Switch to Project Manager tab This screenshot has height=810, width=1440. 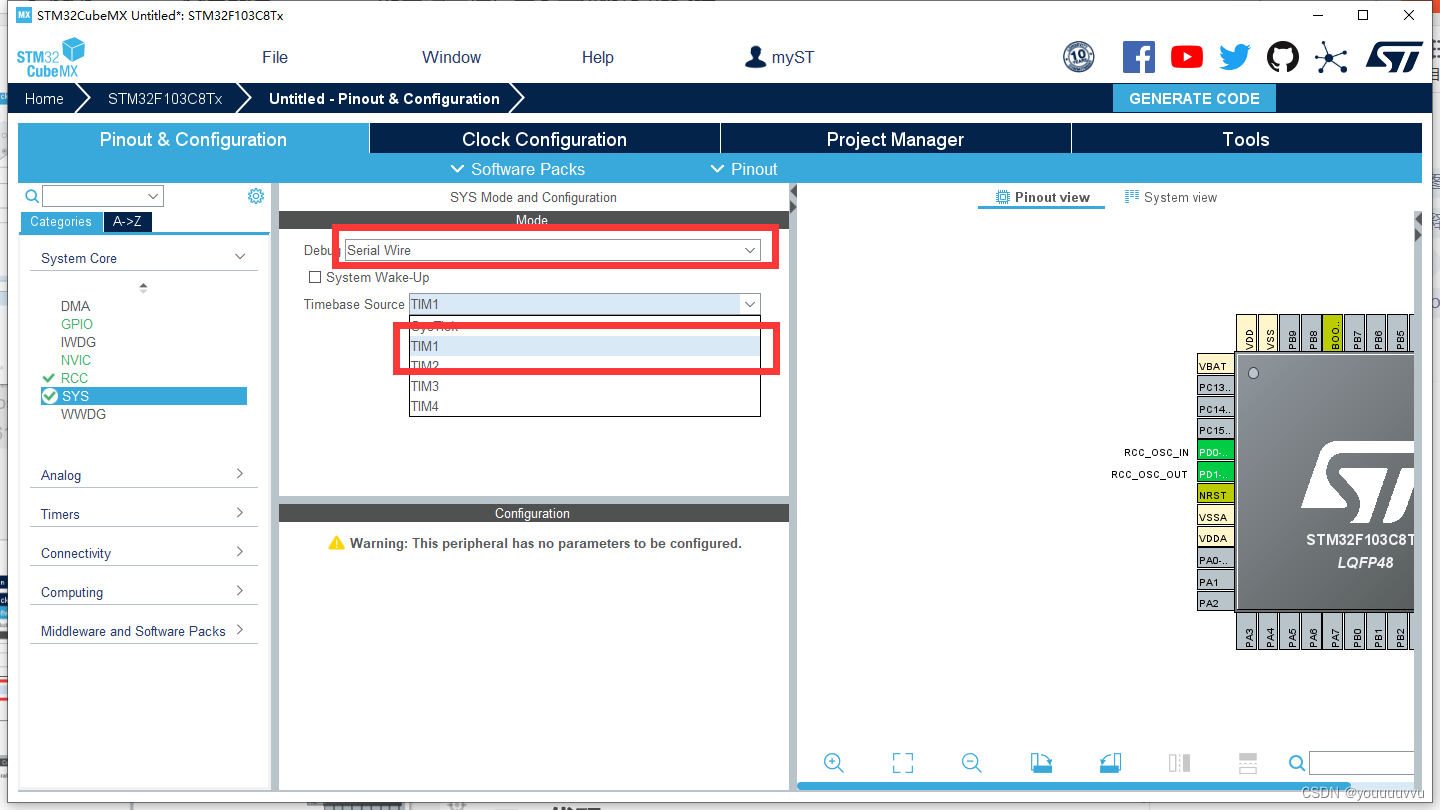(895, 139)
